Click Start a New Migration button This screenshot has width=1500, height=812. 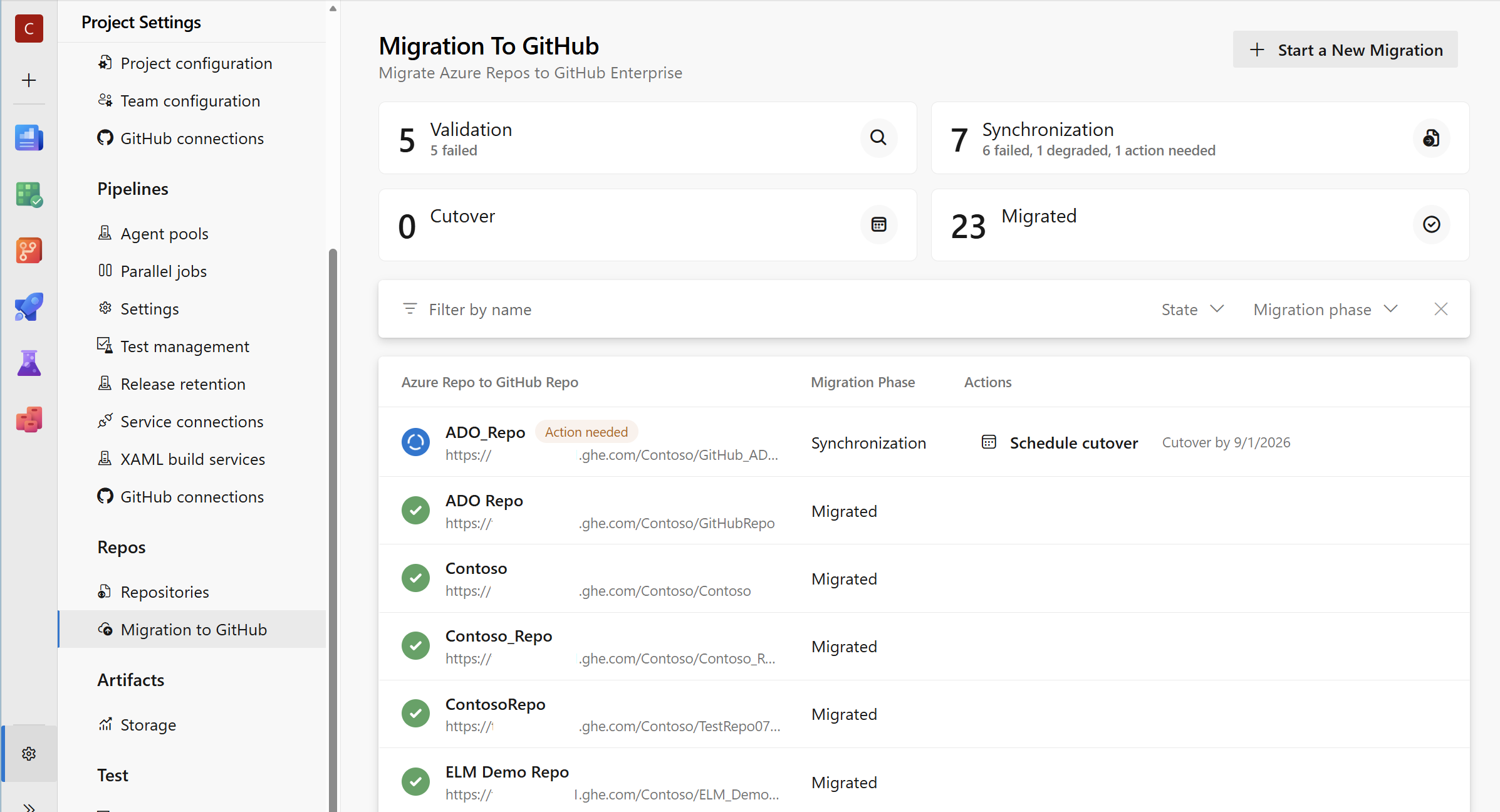(1345, 49)
